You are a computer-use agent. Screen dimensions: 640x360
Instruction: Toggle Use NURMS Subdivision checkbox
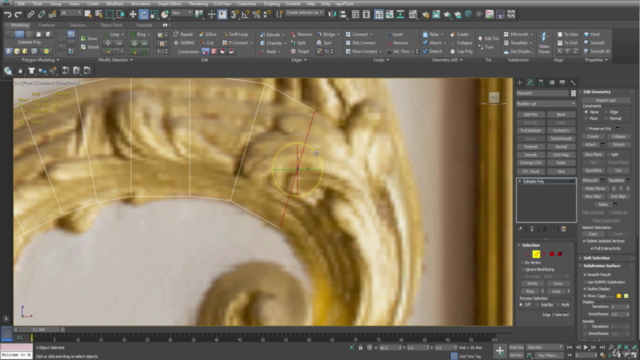[585, 282]
